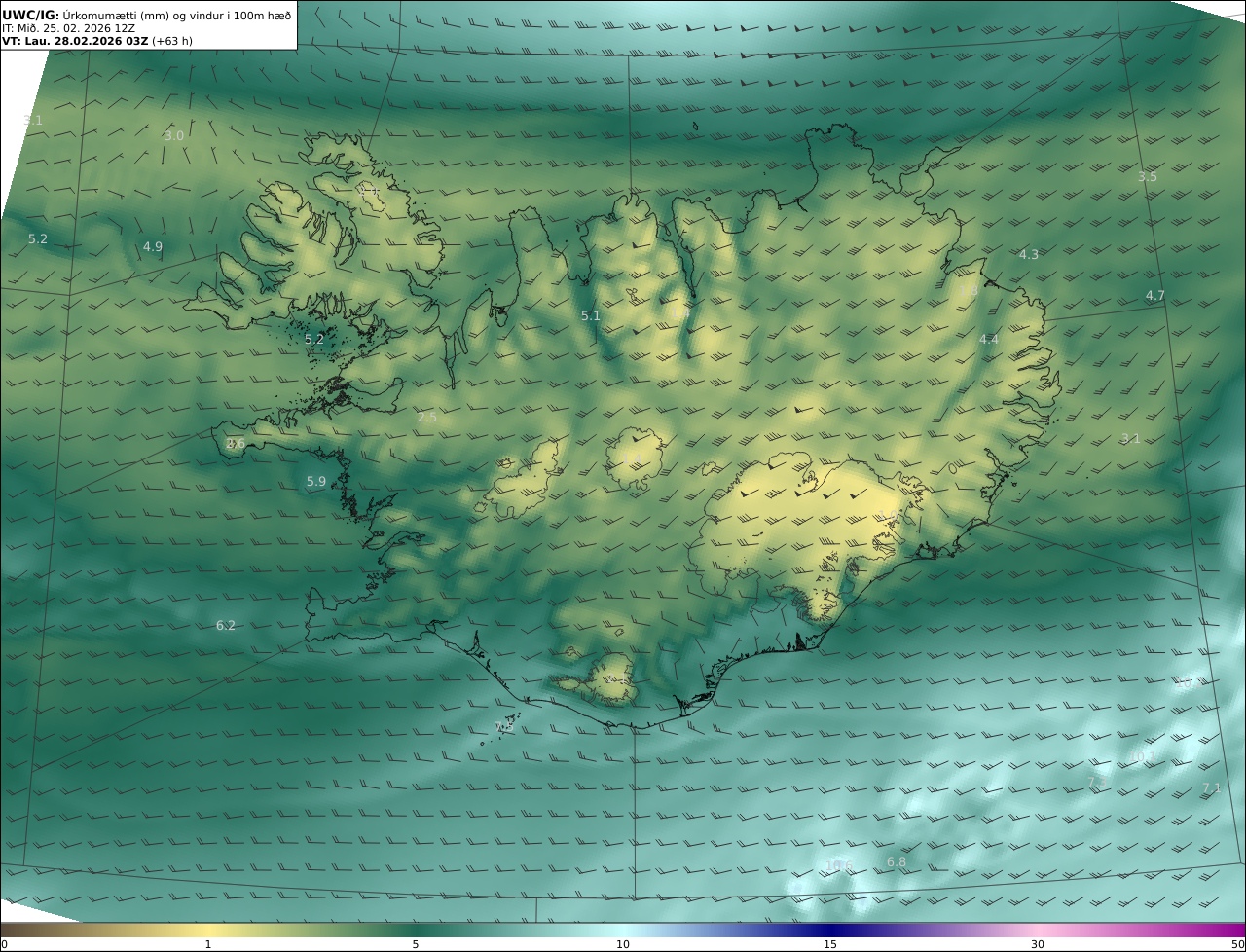This screenshot has width=1246, height=952.
Task: Click the 4.3 value label off the northeast coast
Action: click(1028, 255)
